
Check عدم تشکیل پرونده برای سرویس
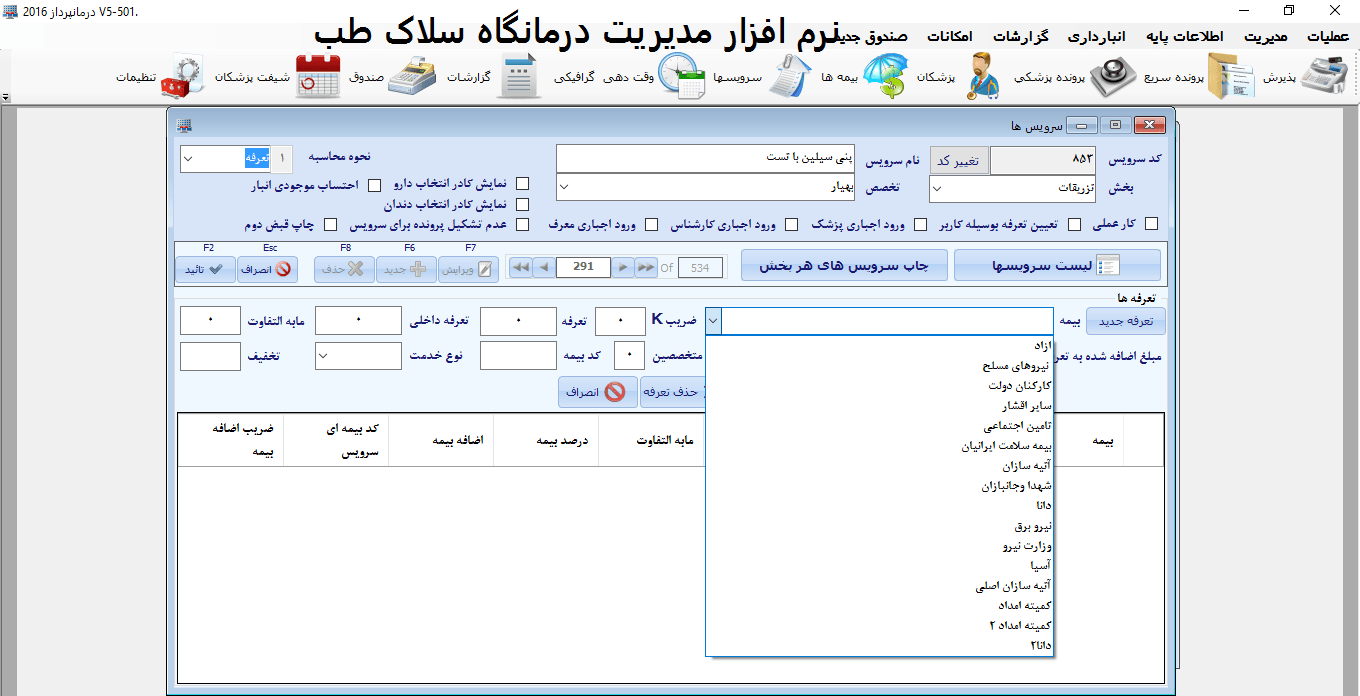521,224
